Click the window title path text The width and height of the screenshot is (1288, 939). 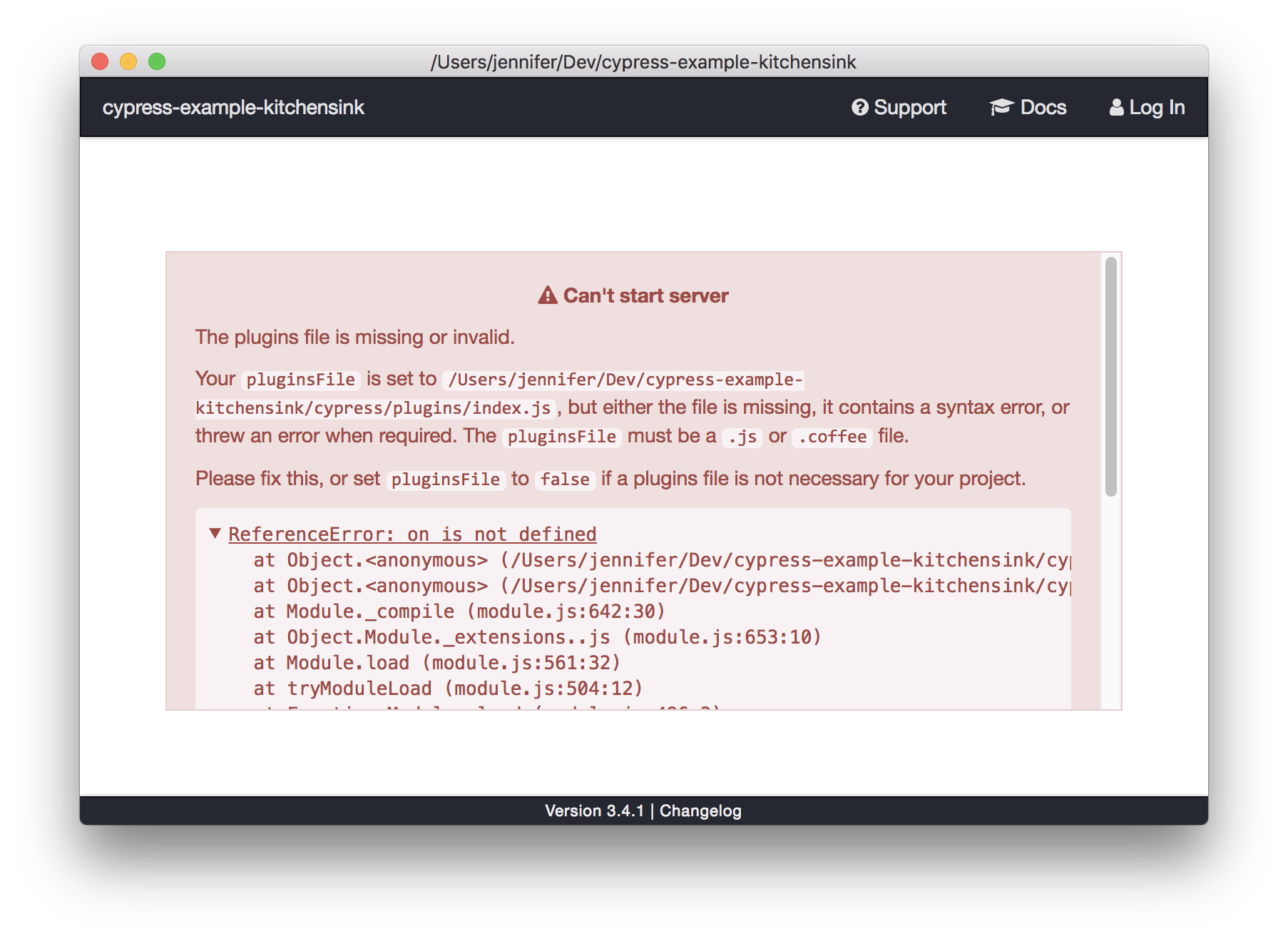point(643,62)
